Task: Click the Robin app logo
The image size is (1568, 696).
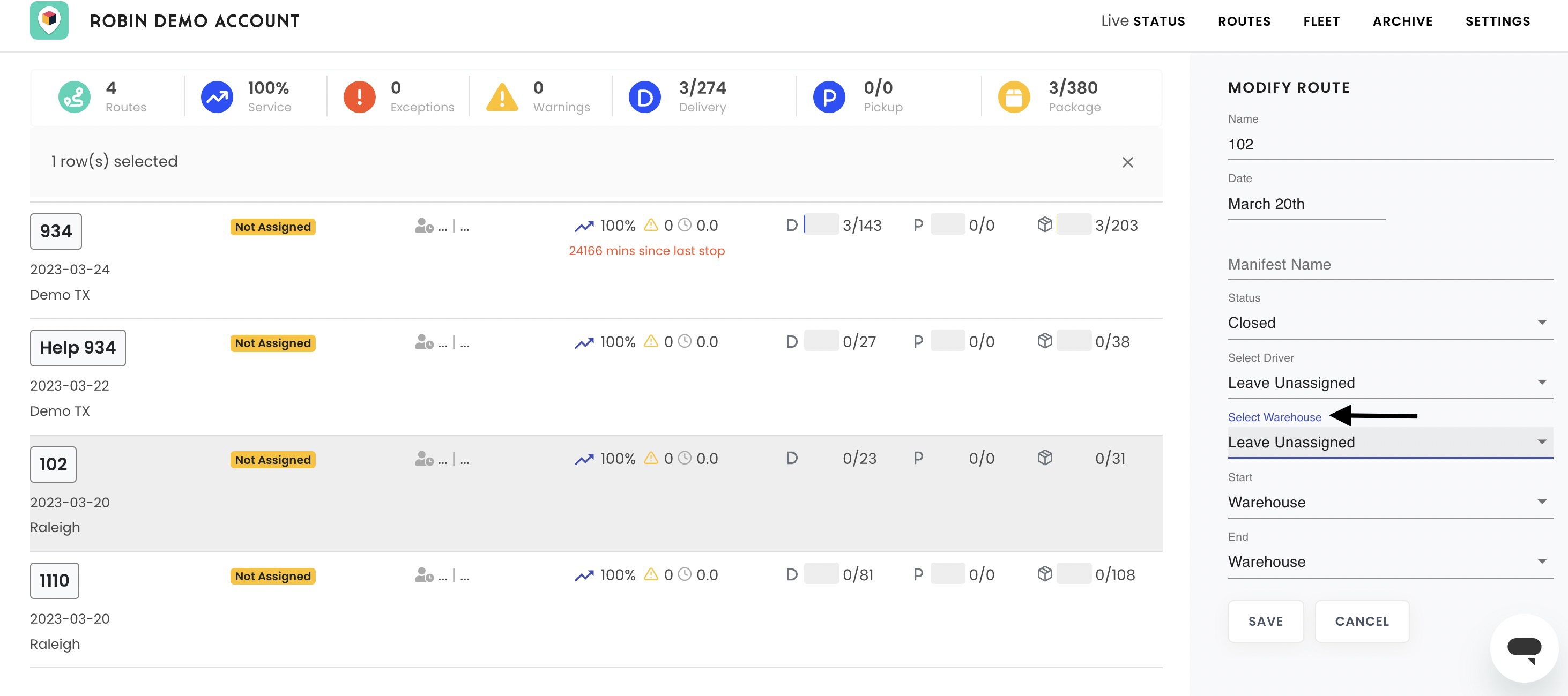Action: (49, 20)
